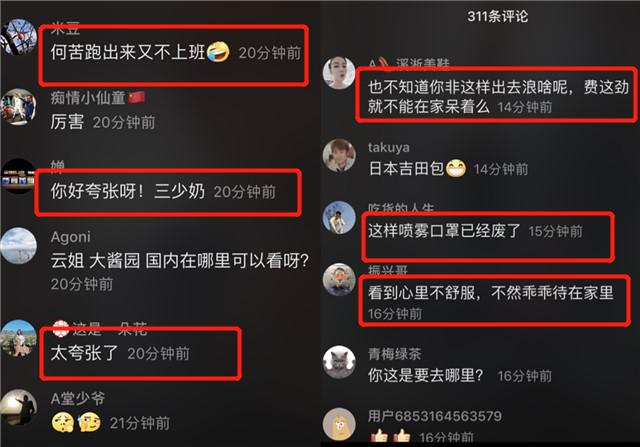Tap comment 云姐 大酱园 国内在哪里可以看呀

point(179,260)
